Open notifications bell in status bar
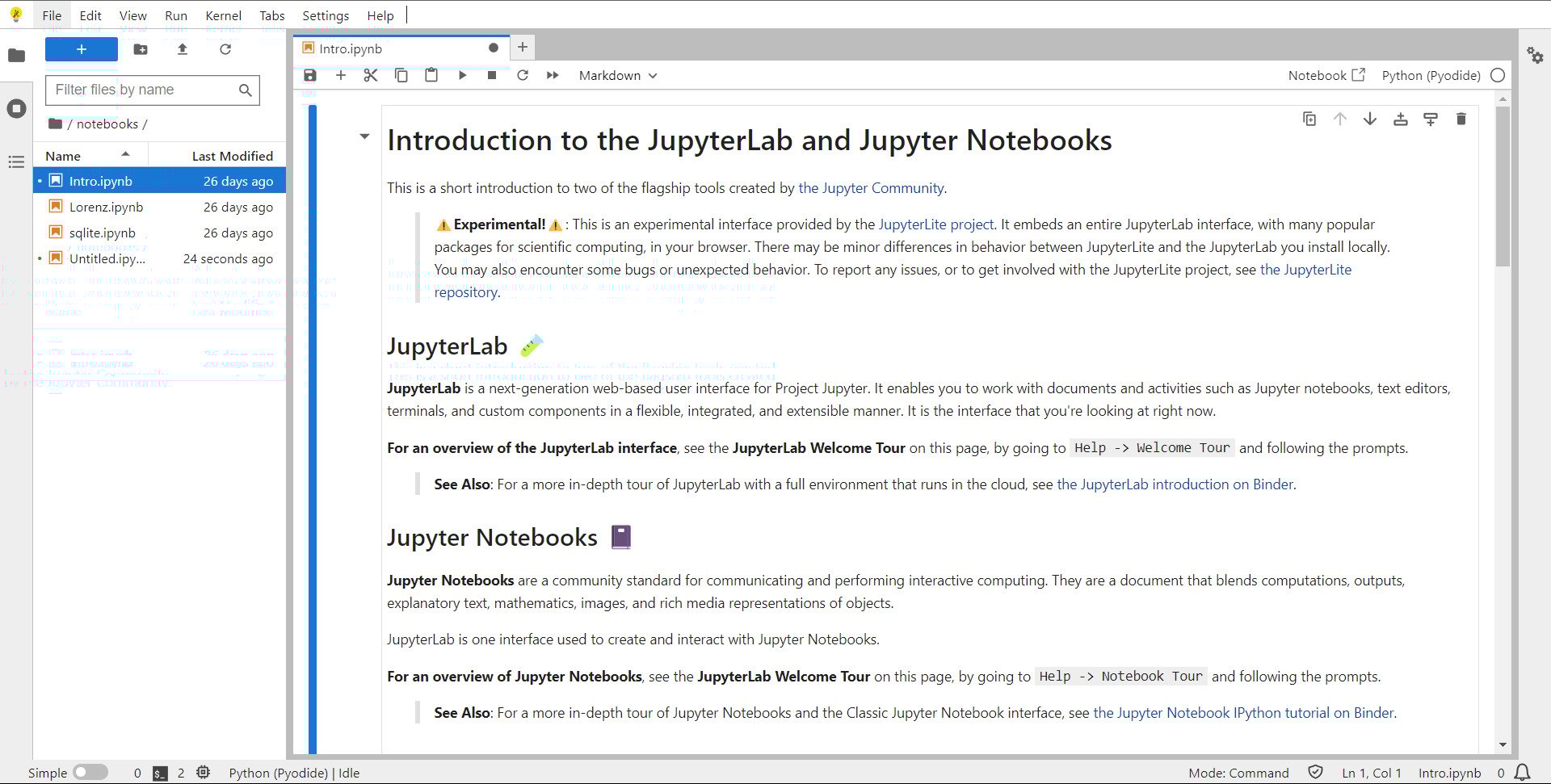This screenshot has height=784, width=1551. point(1522,773)
